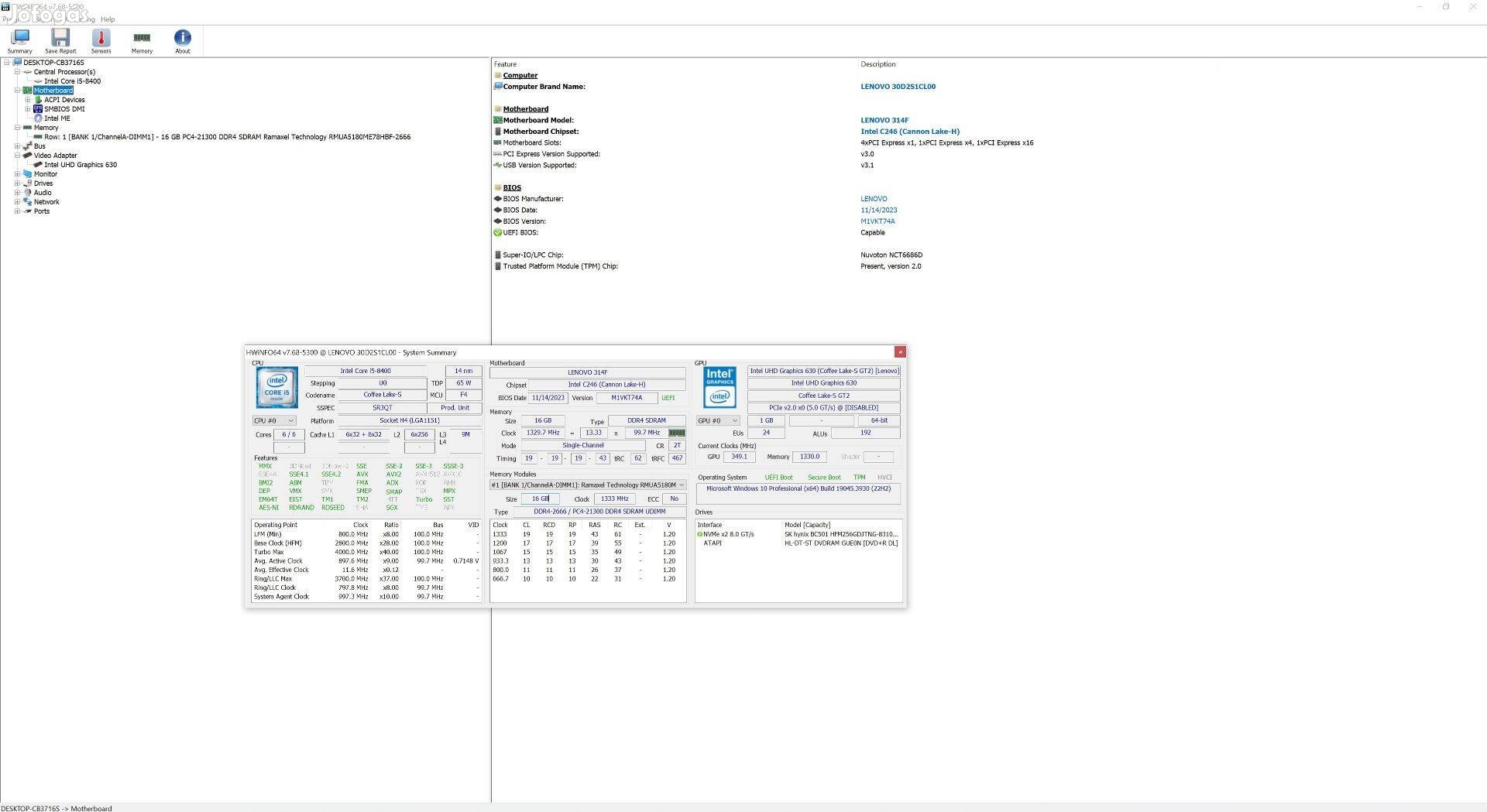Click the Drives tree icon
This screenshot has height=812, width=1487.
[x=27, y=183]
